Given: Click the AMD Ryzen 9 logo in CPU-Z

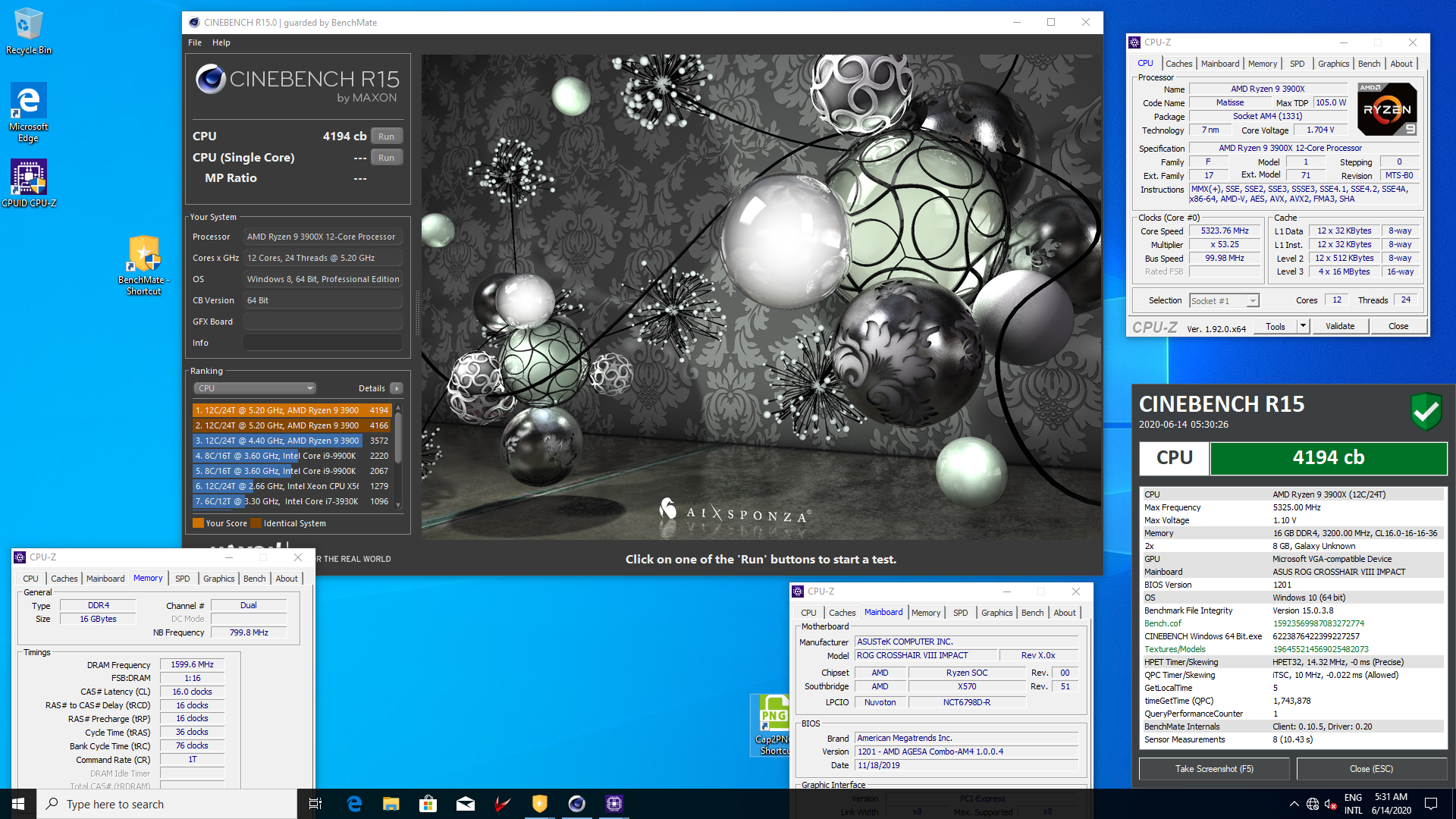Looking at the screenshot, I should (x=1386, y=109).
